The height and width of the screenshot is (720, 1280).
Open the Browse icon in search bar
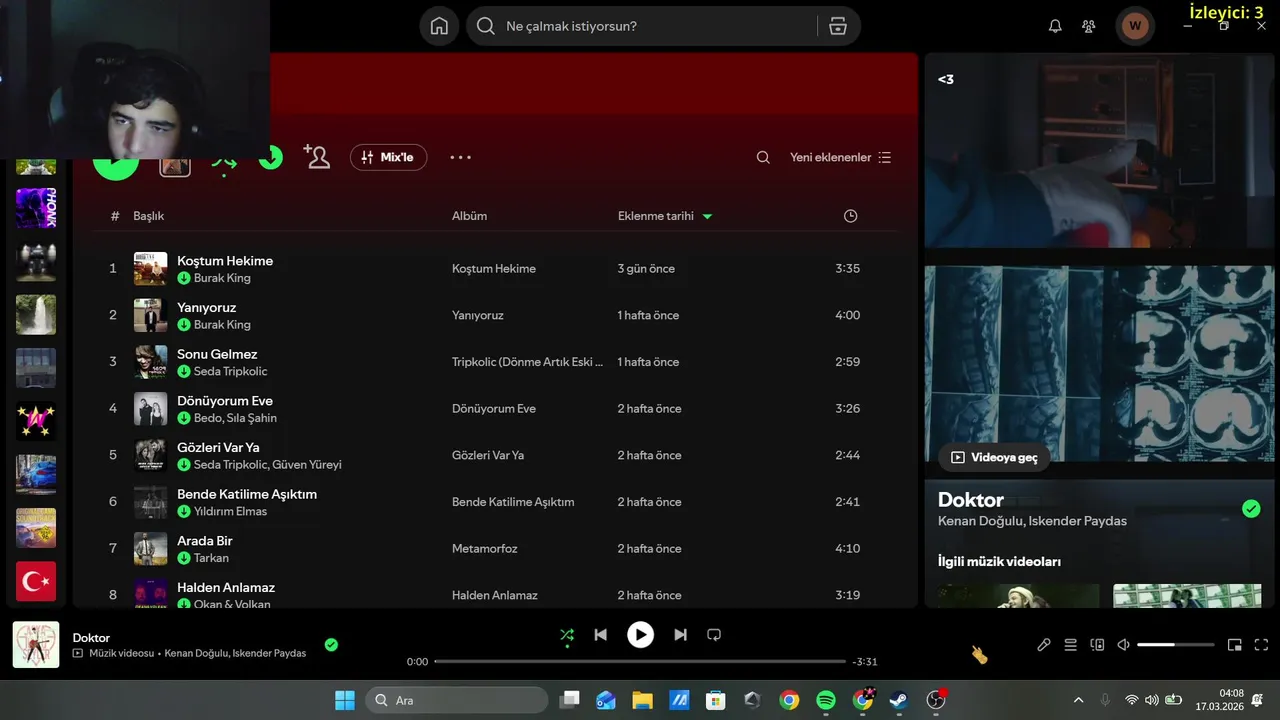(838, 26)
